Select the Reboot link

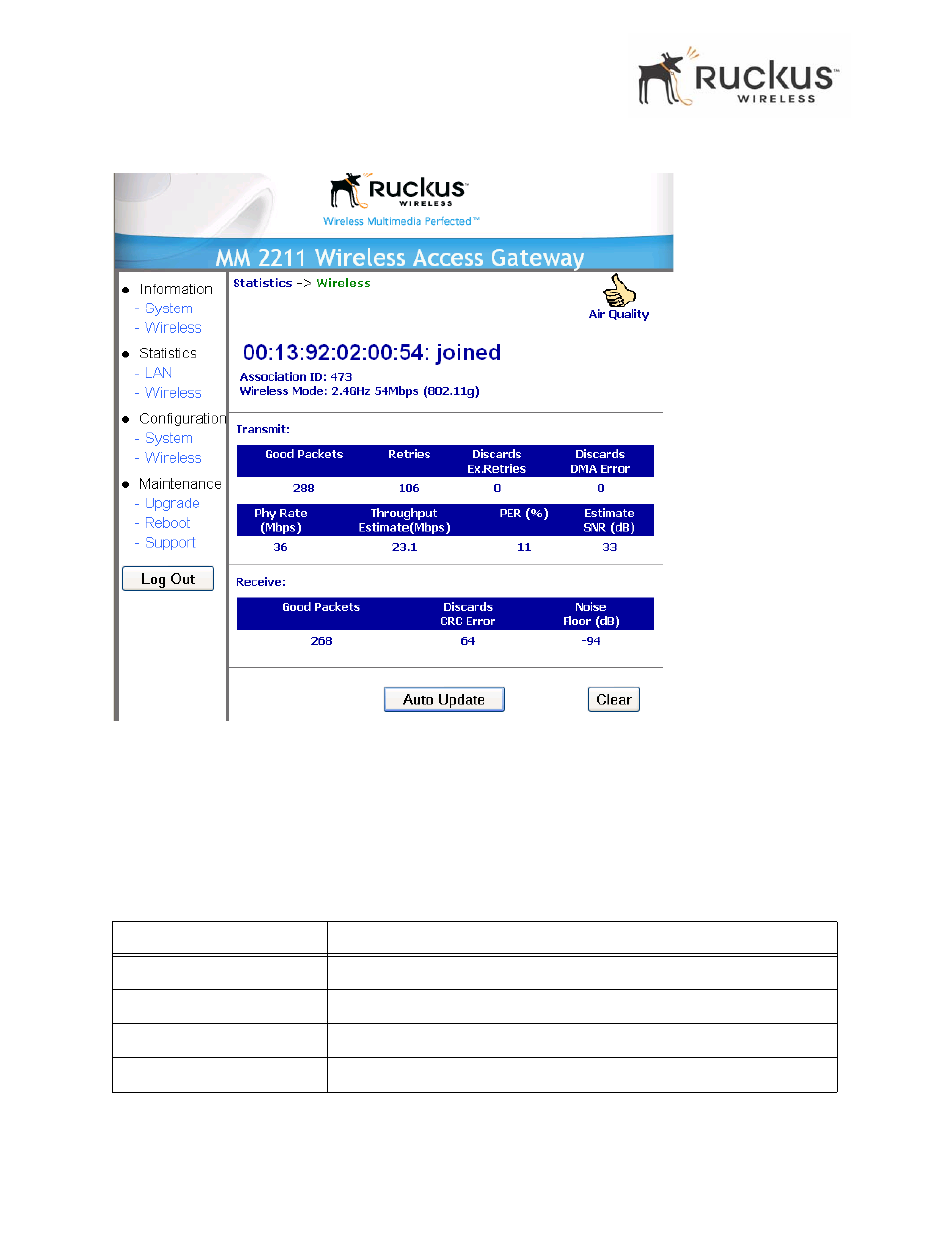tap(167, 523)
